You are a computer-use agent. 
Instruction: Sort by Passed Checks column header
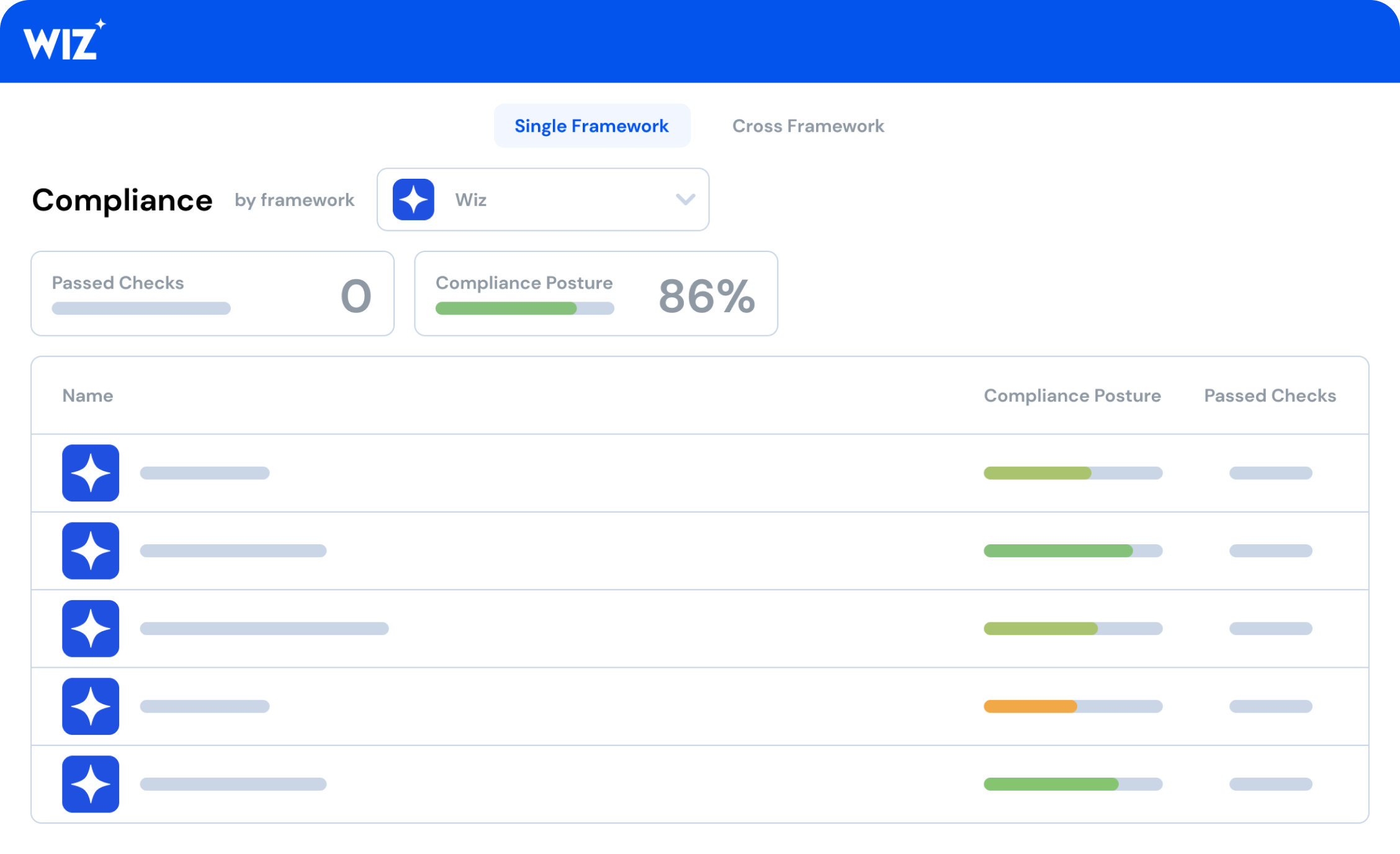1270,395
